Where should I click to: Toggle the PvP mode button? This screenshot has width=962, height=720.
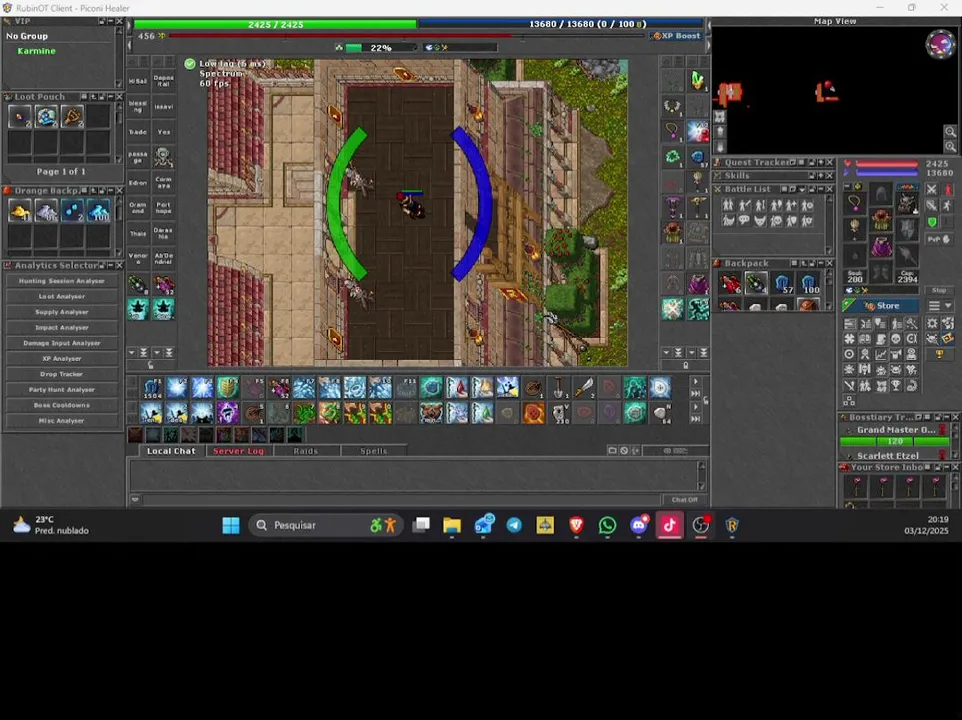(938, 239)
